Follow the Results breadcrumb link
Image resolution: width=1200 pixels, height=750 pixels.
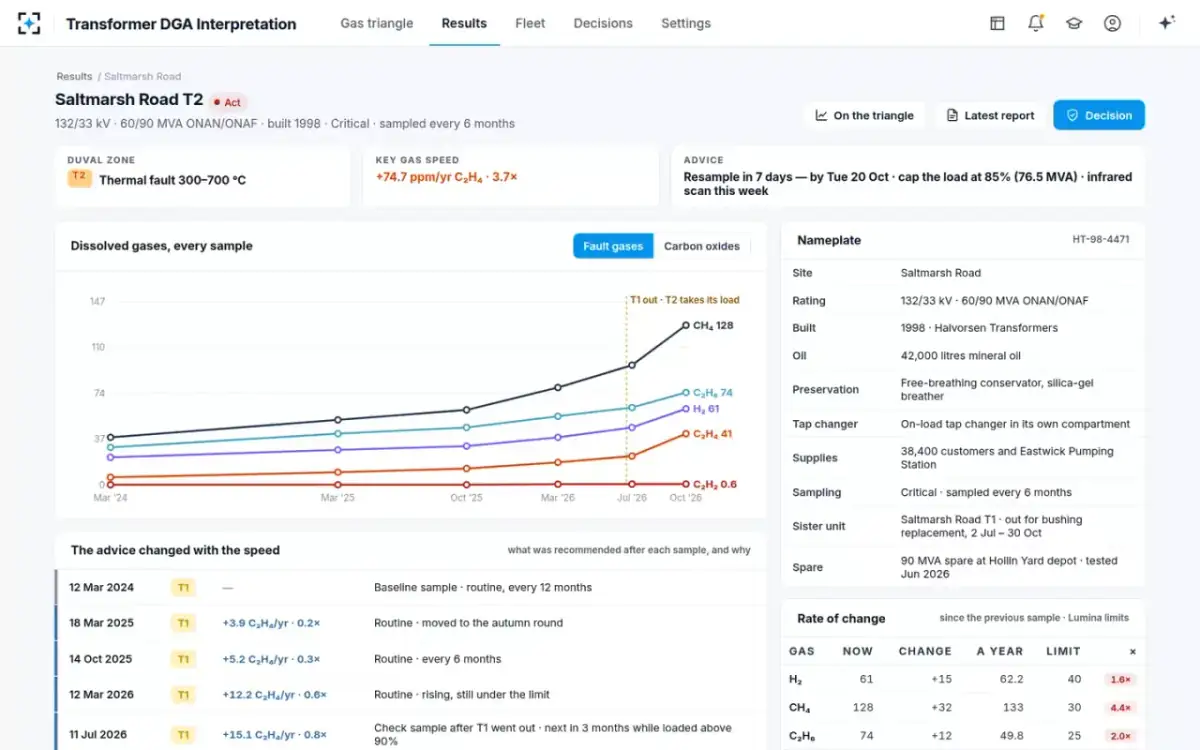pos(74,76)
